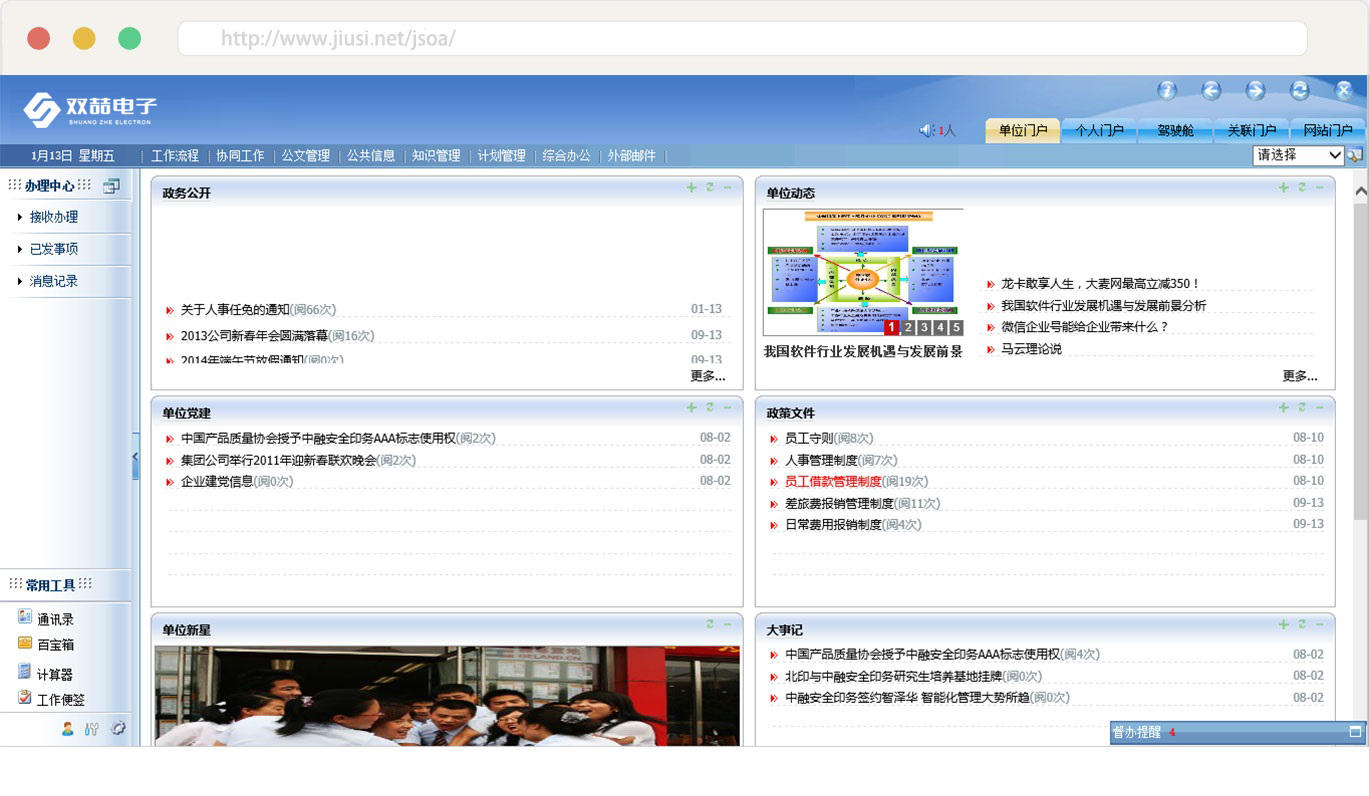Maximize the 督办提醒 reminder popup
Image resolution: width=1370 pixels, height=796 pixels.
(x=1355, y=732)
